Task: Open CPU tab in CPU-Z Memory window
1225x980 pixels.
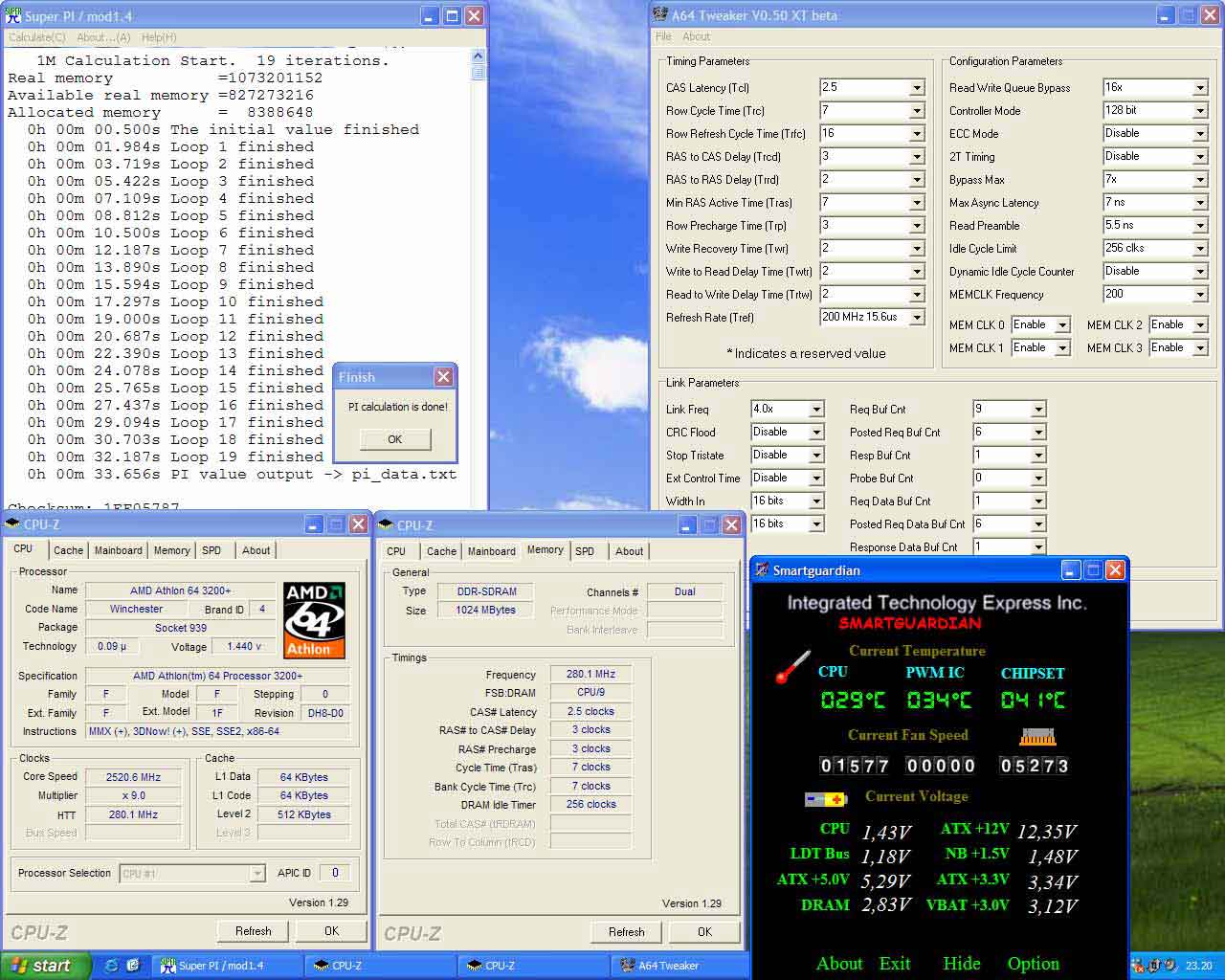Action: pos(396,551)
